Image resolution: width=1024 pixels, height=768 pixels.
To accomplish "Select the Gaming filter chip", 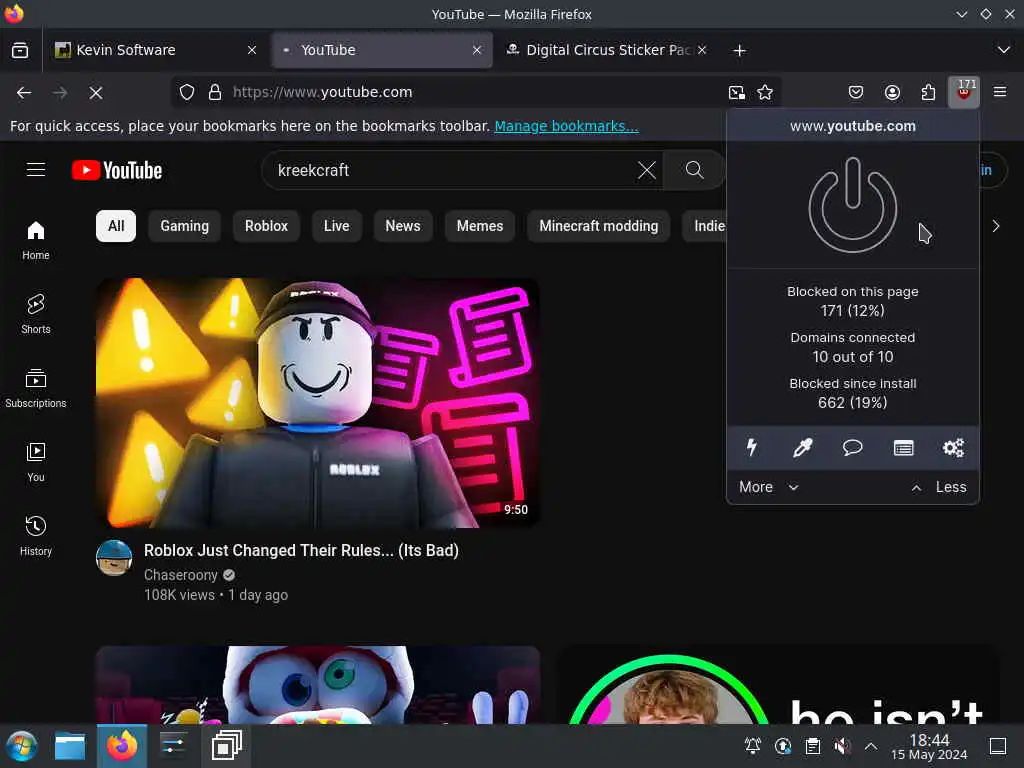I will tap(185, 226).
